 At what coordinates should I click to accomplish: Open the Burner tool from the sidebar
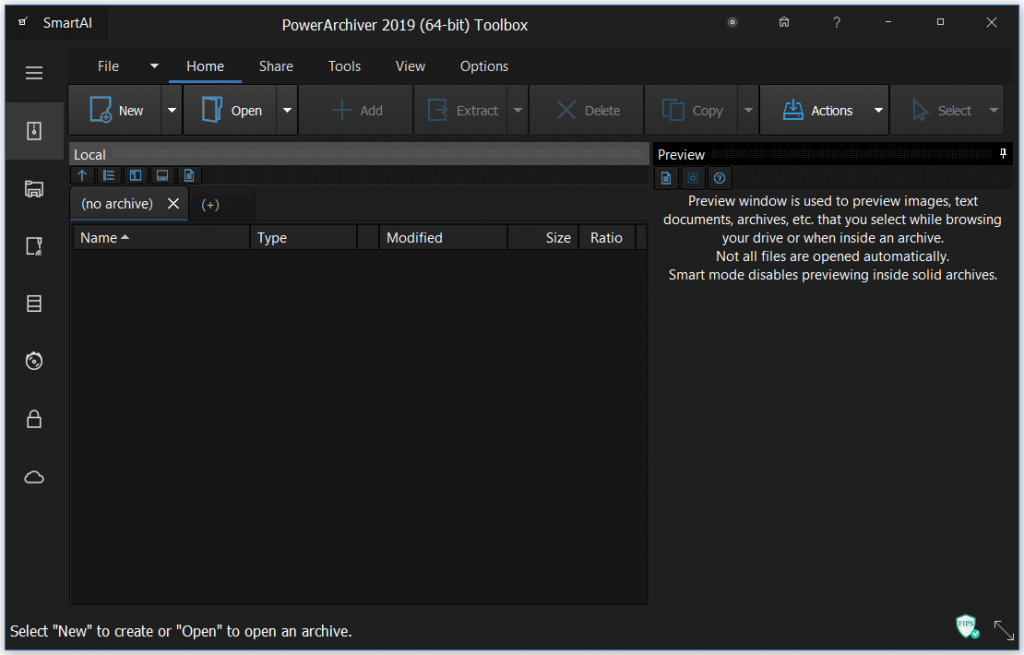(x=33, y=361)
